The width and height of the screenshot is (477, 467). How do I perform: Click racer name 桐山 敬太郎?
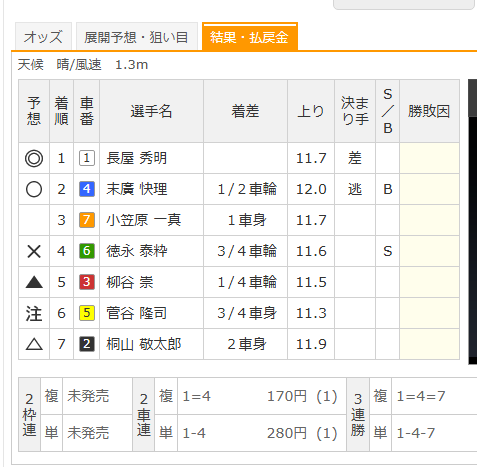144,344
